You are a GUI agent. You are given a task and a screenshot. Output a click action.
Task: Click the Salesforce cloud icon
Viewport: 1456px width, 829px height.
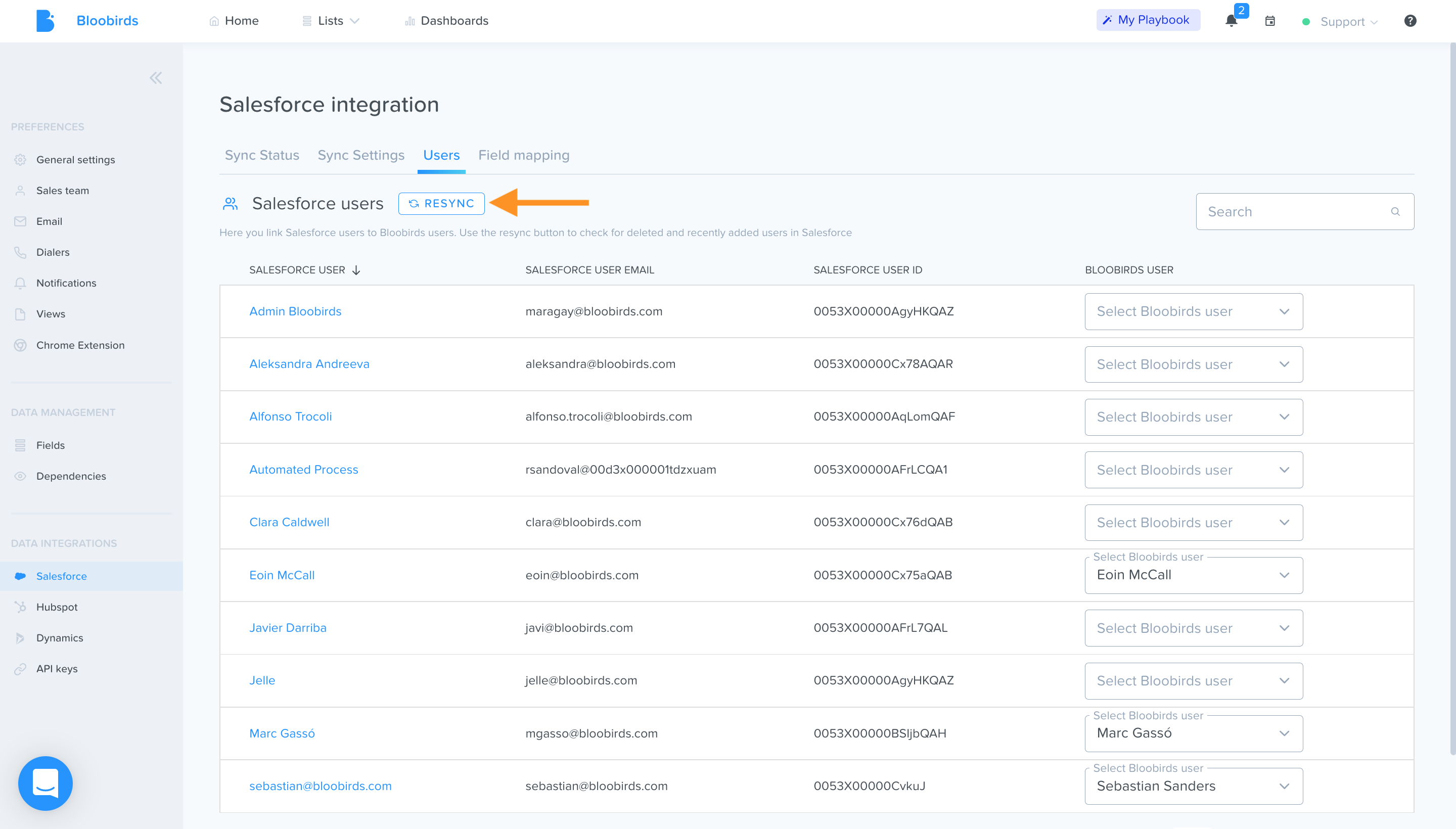[x=21, y=576]
